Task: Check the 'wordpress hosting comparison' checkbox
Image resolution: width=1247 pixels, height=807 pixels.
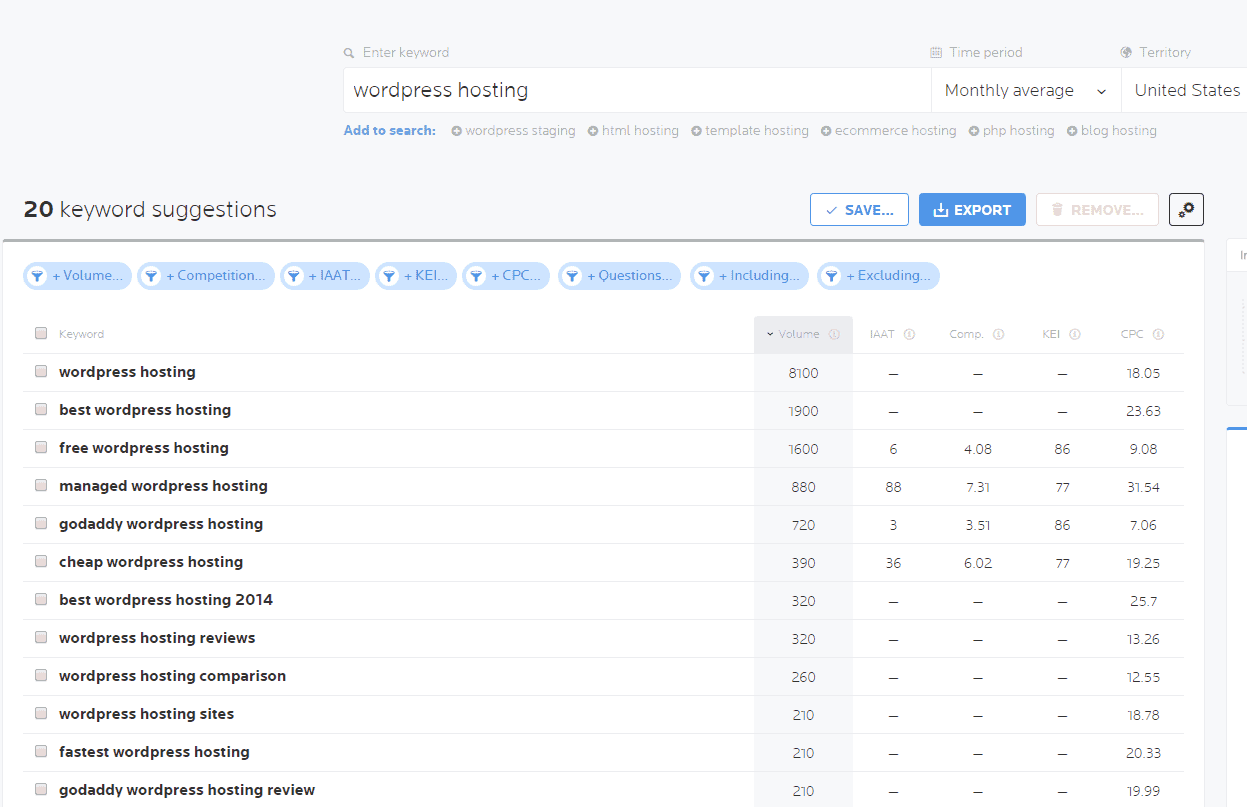Action: tap(41, 675)
